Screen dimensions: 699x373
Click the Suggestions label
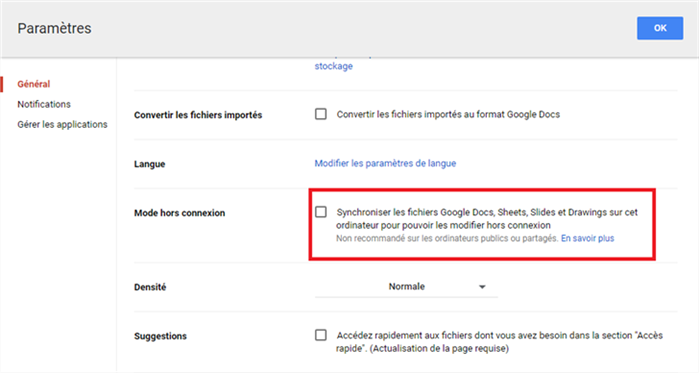point(160,336)
